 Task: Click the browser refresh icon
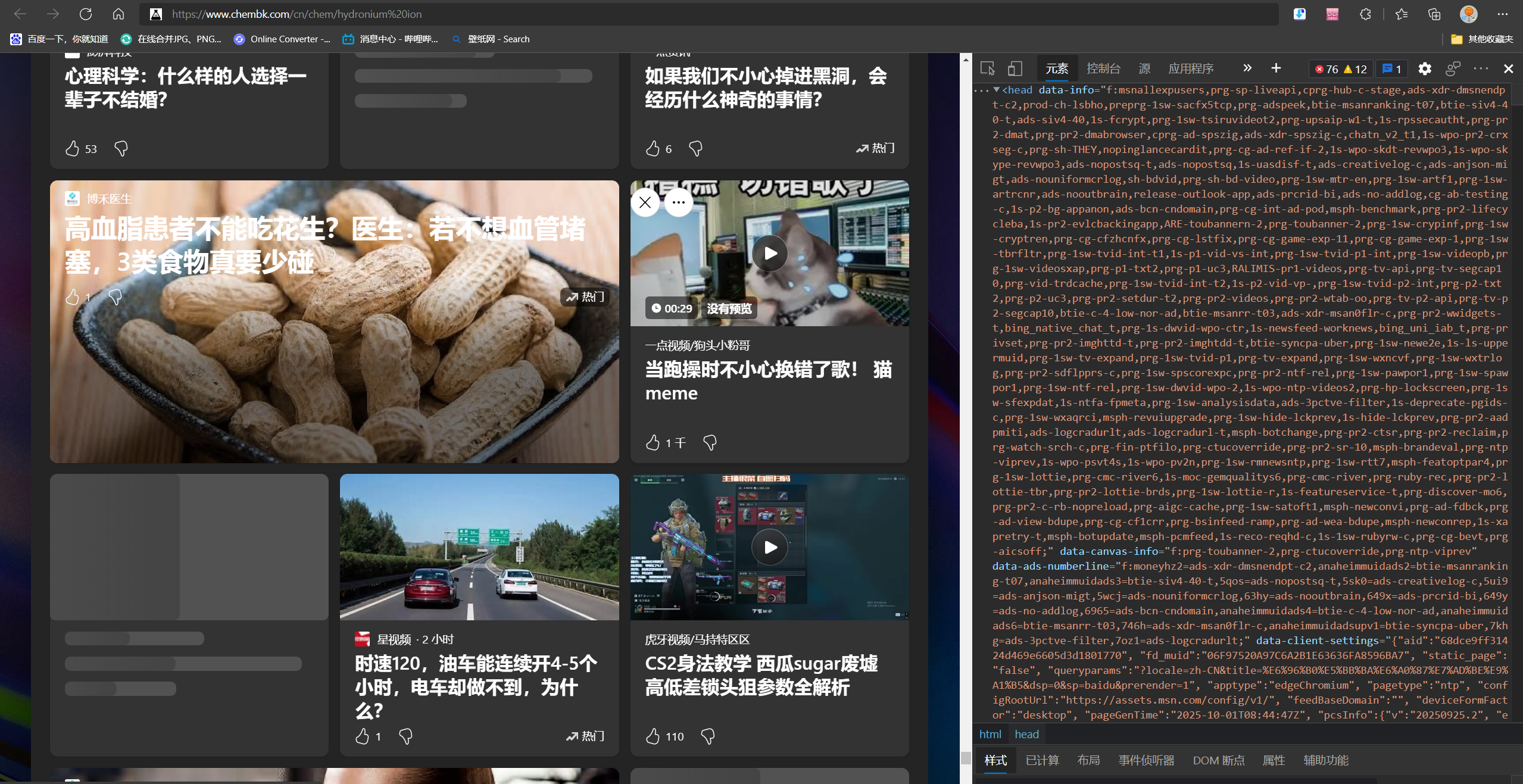(86, 14)
